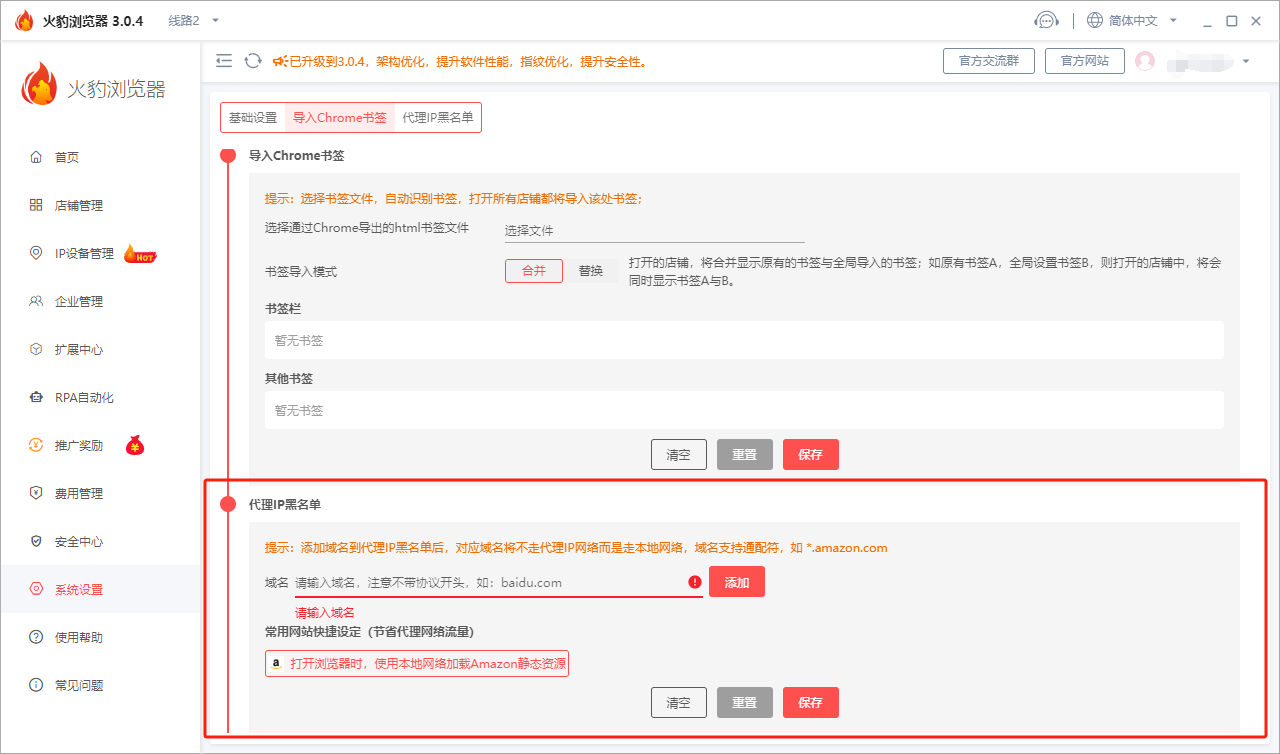Click the 添加 domain button
1280x754 pixels.
pos(737,582)
